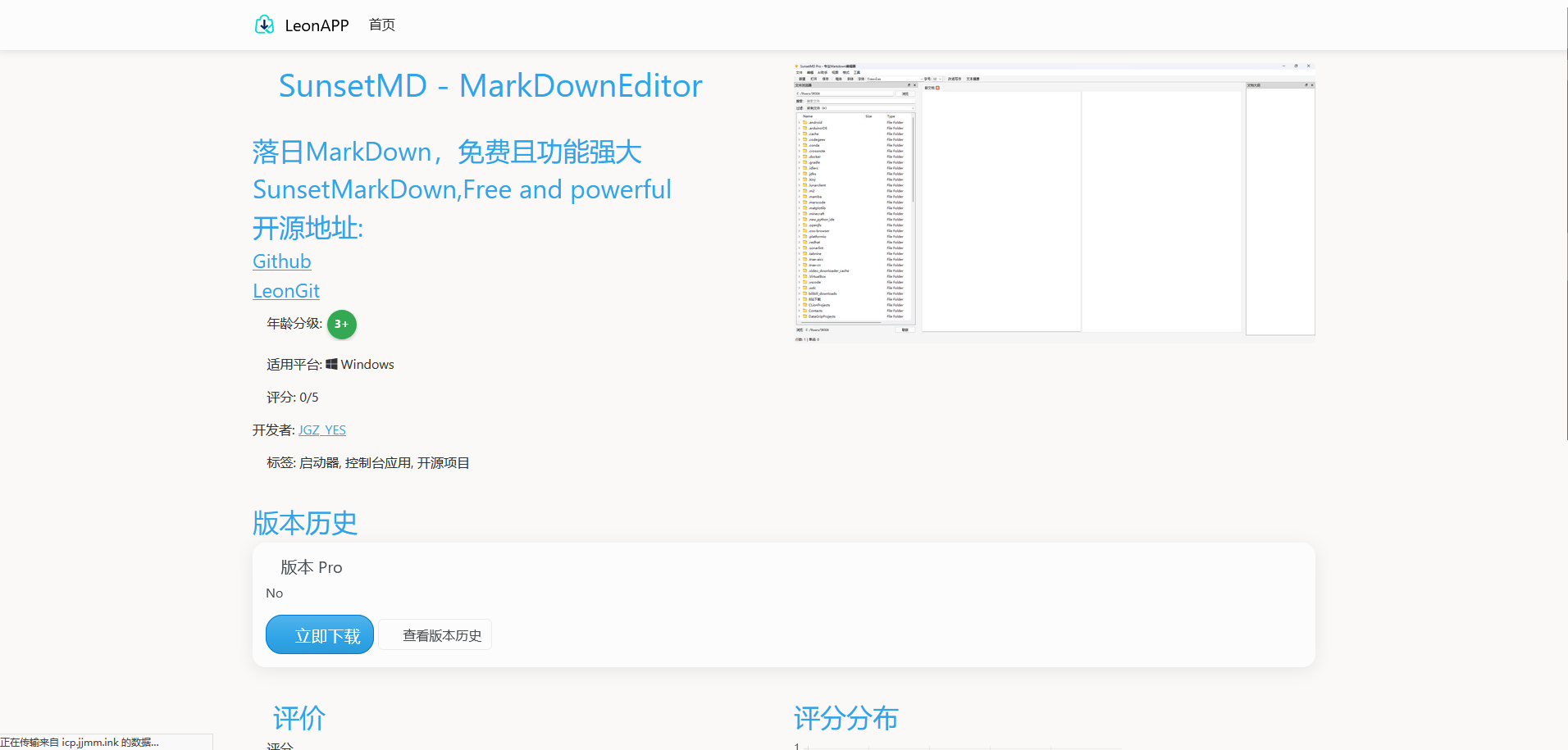
Task: Click the 立即下载 download button
Action: [319, 634]
